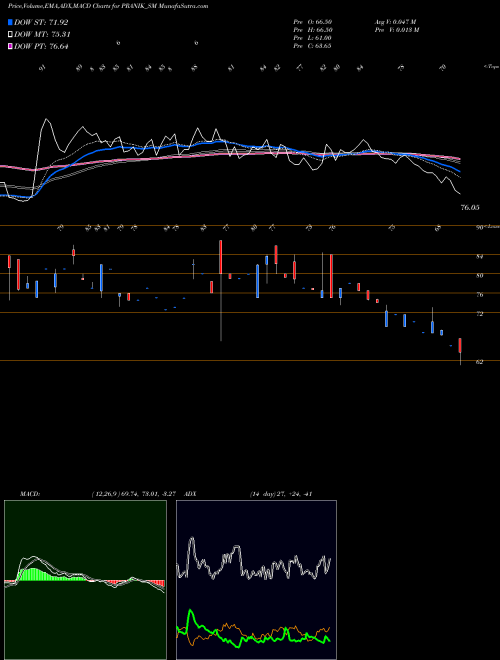
Task: Open the green MACD histogram panel
Action: pyautogui.click(x=85, y=580)
